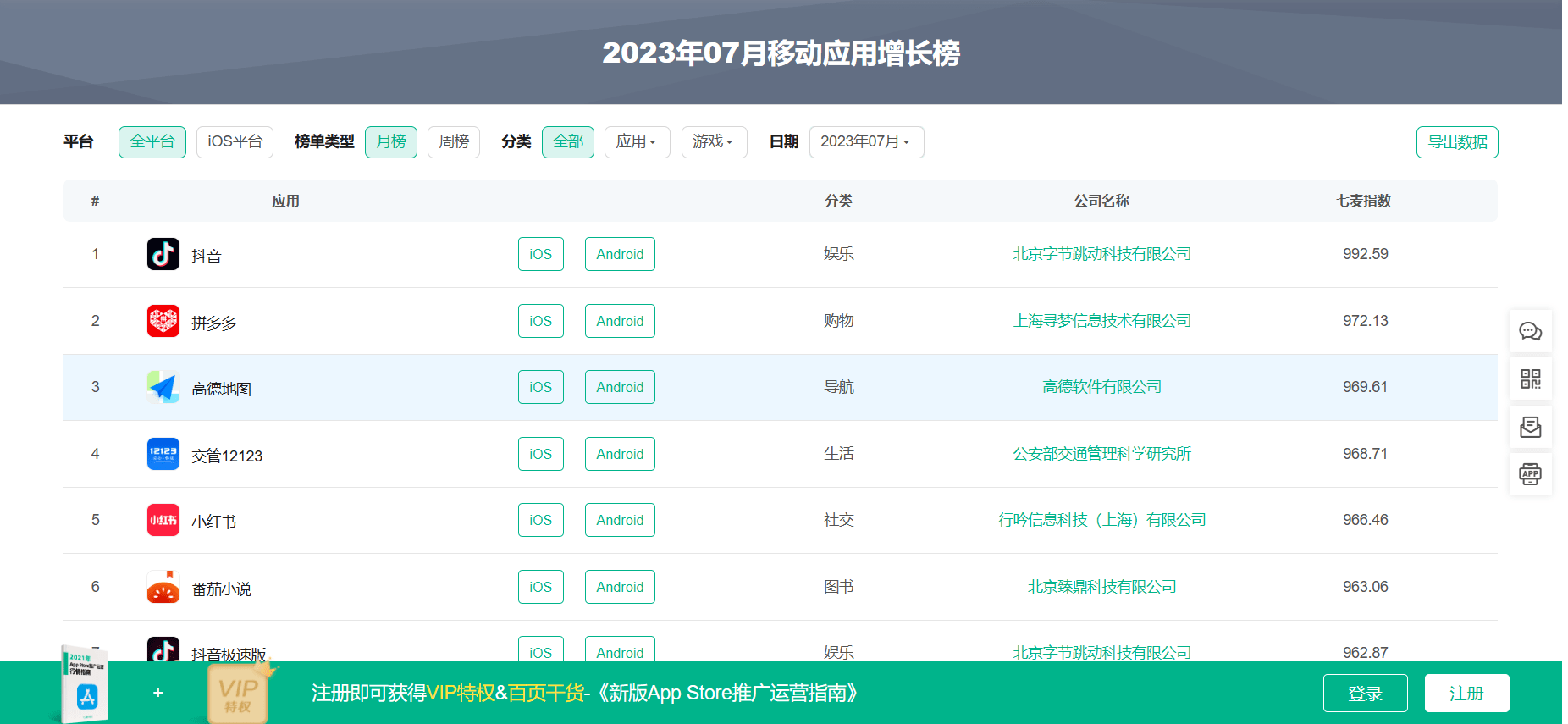This screenshot has width=1568, height=724.
Task: Open the APP download icon
Action: coord(1531,474)
